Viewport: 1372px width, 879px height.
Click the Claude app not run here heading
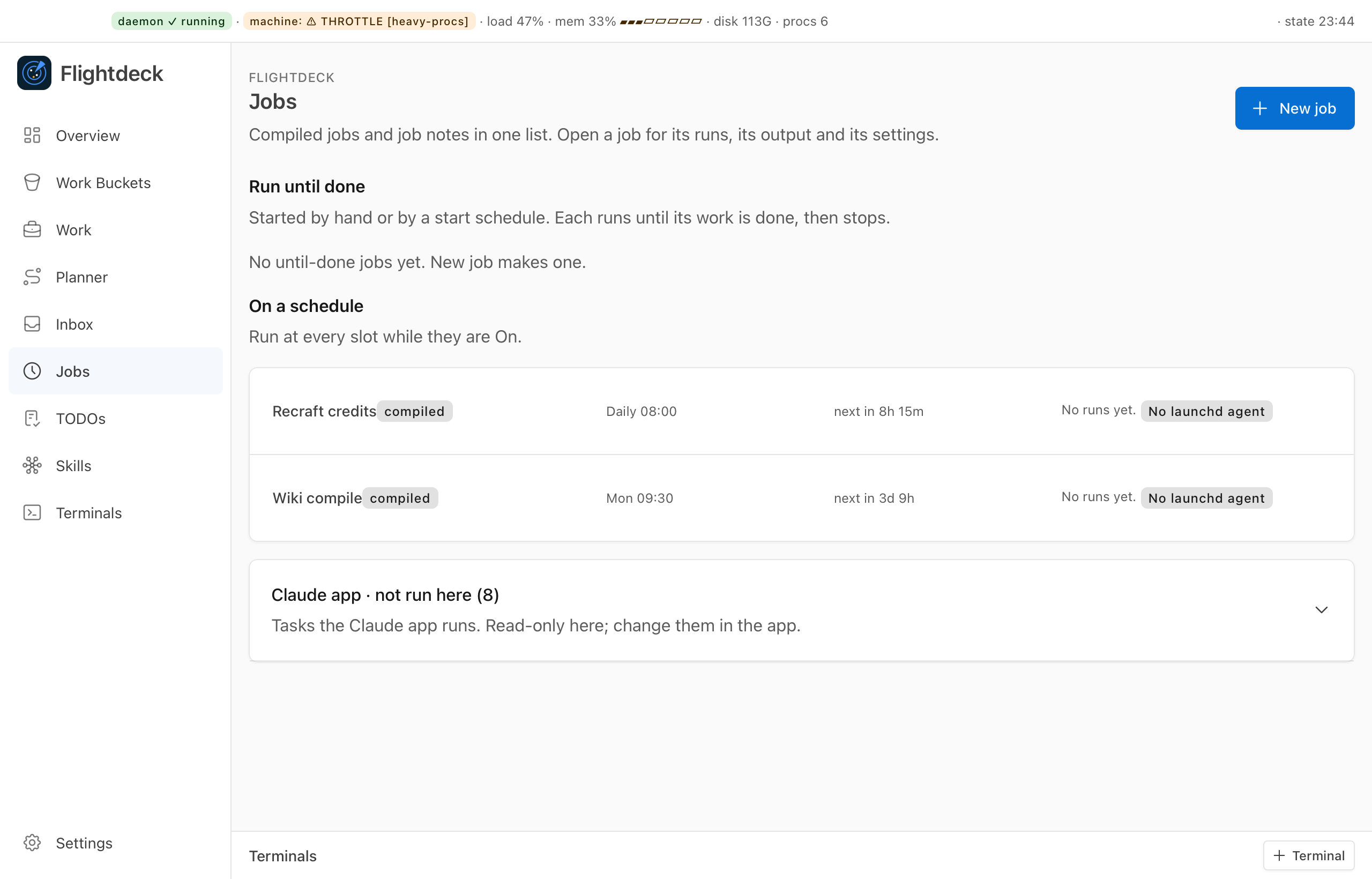coord(385,595)
